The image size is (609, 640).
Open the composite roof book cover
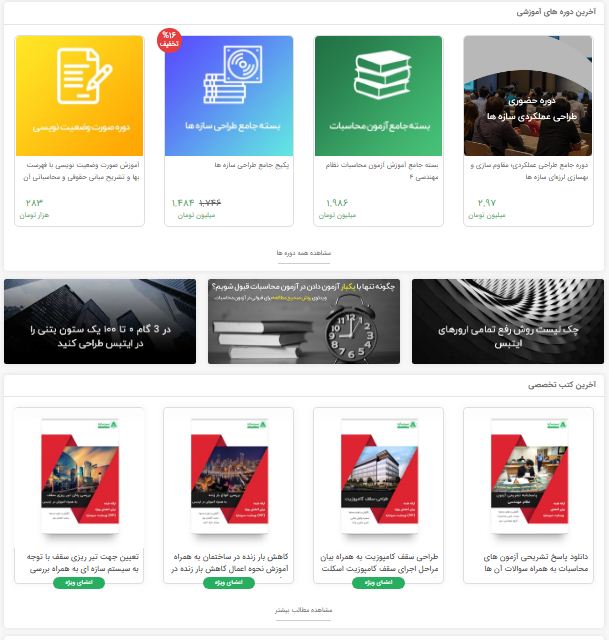[x=379, y=476]
